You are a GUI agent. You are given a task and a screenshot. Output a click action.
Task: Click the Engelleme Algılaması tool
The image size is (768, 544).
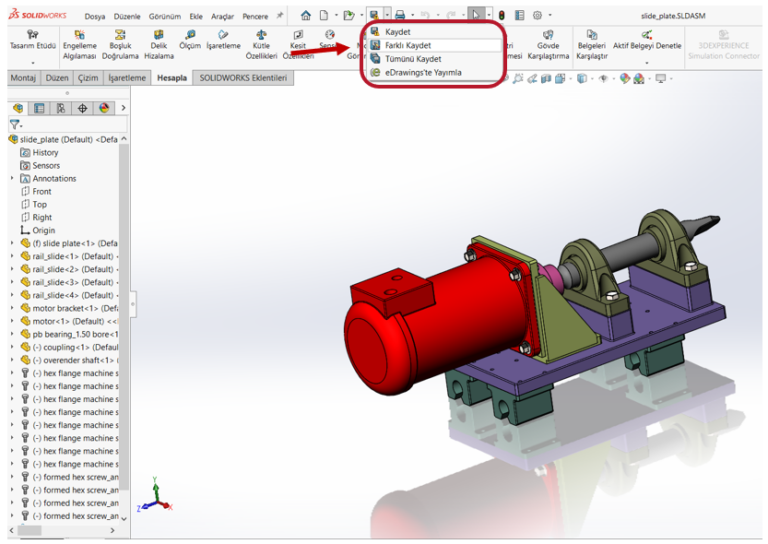click(80, 45)
